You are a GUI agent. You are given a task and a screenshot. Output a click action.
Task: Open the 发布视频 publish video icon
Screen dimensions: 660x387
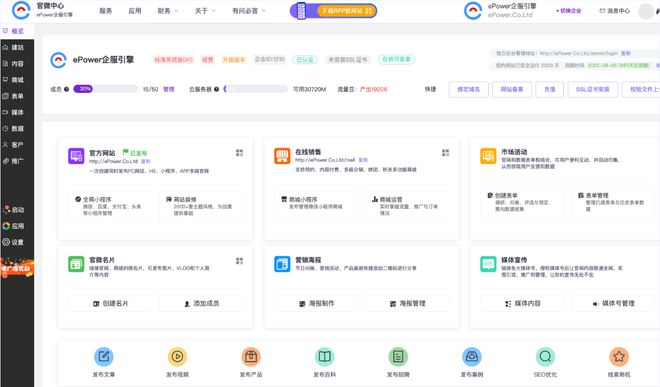[177, 357]
